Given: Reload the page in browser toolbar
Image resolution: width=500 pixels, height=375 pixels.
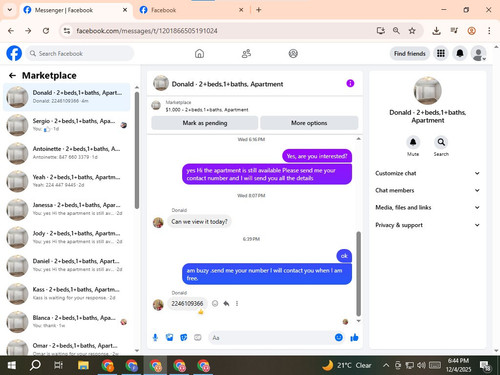Looking at the screenshot, I should click(46, 31).
